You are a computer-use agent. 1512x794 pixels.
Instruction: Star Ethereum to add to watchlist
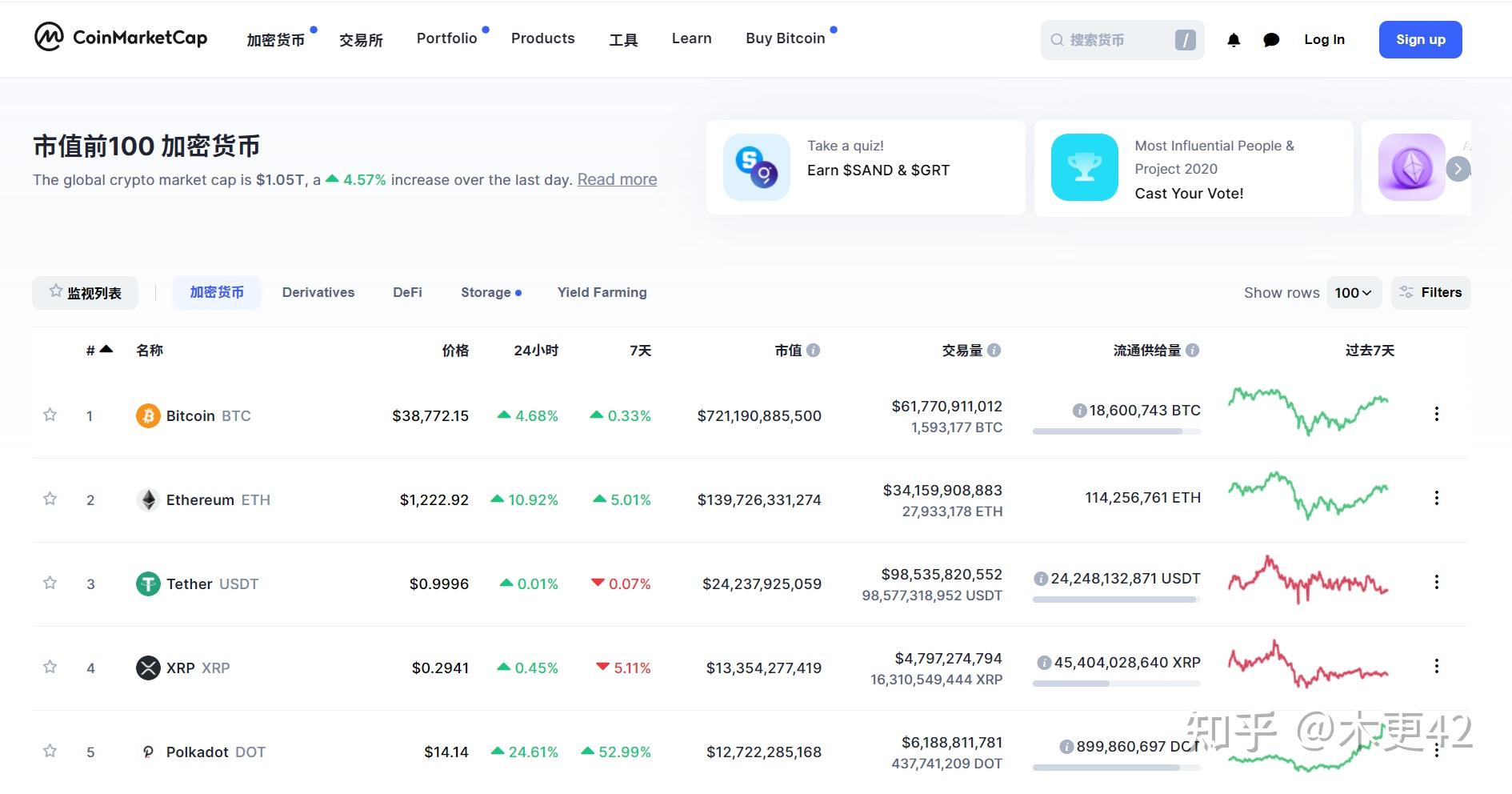(x=50, y=499)
